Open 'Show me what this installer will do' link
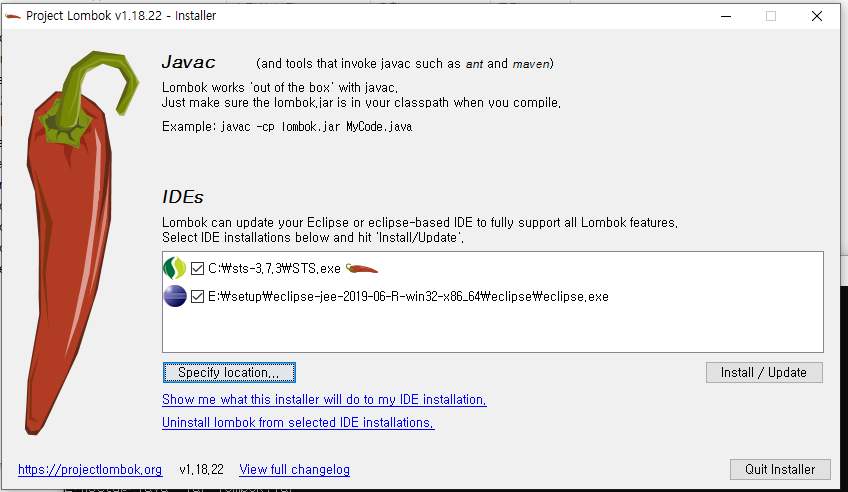The image size is (848, 492). [x=324, y=400]
